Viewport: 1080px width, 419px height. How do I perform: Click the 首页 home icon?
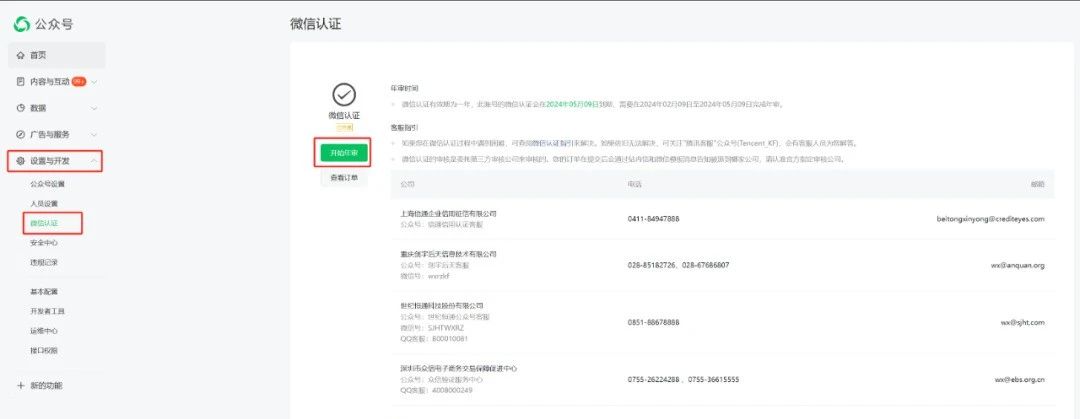coord(20,55)
